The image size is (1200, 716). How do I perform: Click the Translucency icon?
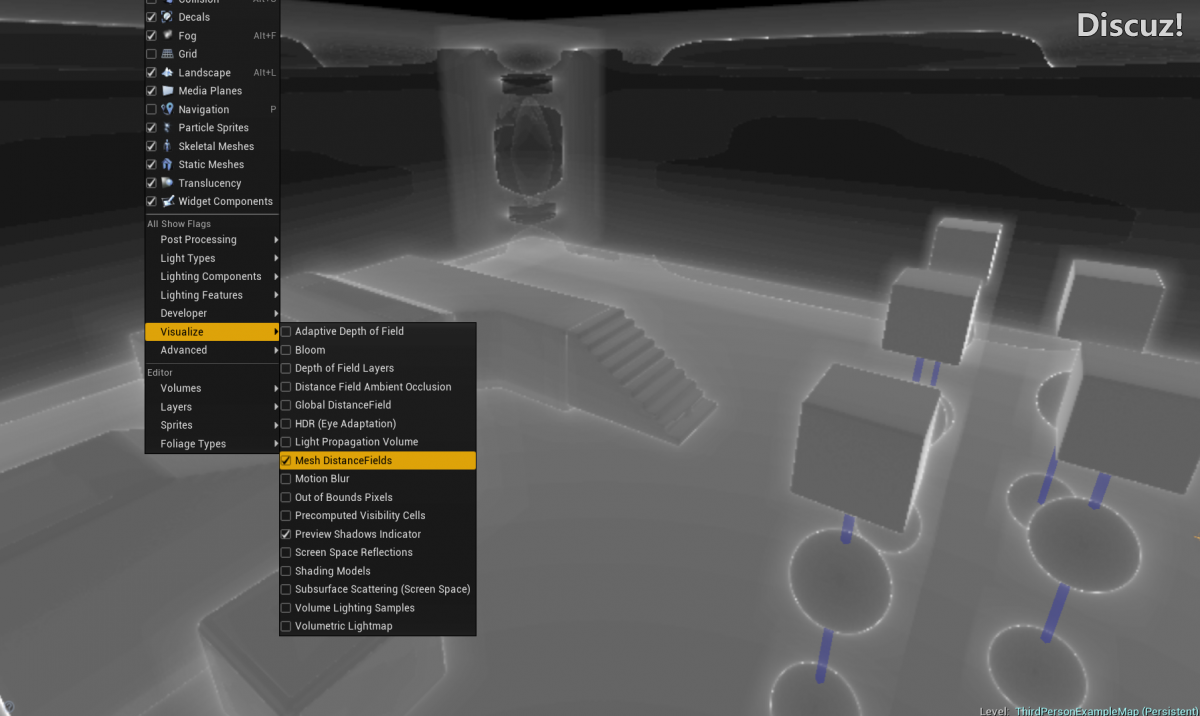(168, 183)
